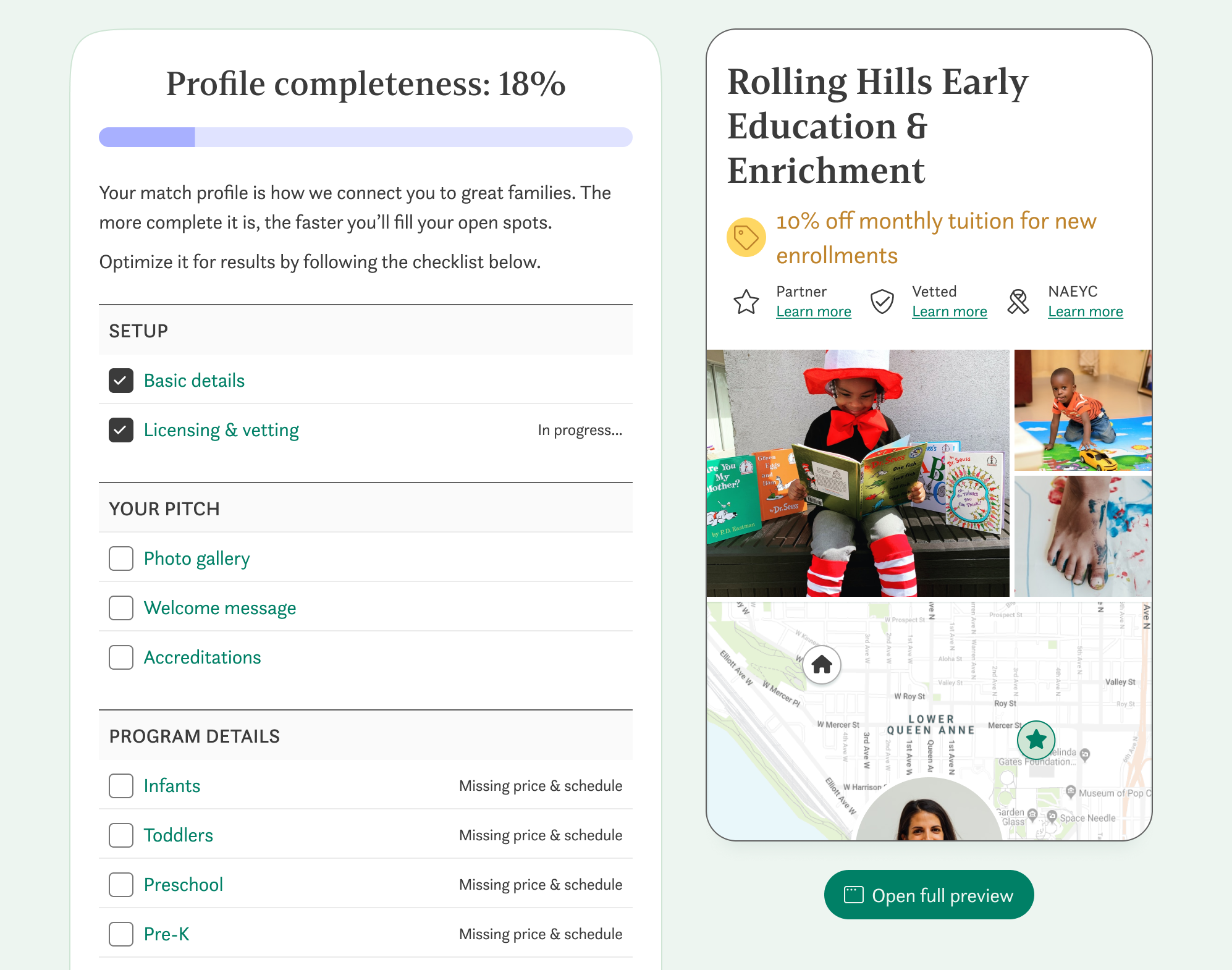Screen dimensions: 1232x970
Task: Uncheck the Basic details checkbox
Action: (x=121, y=381)
